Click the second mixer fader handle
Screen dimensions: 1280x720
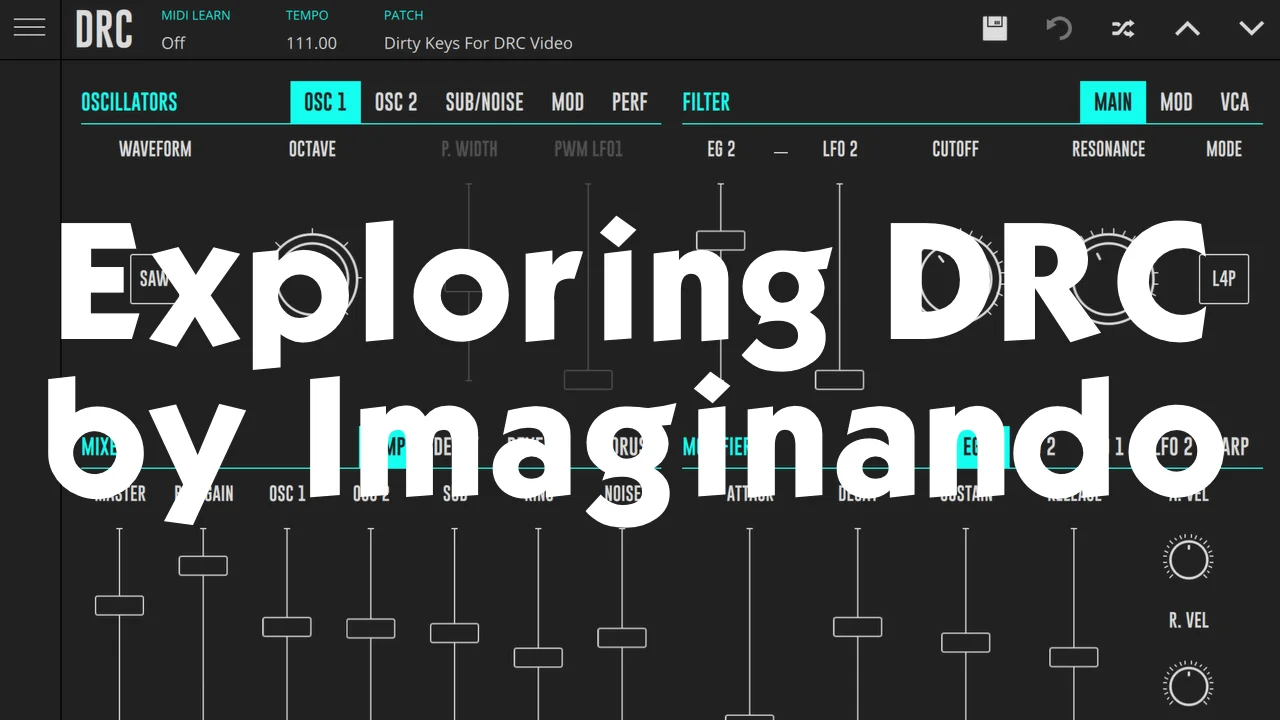coord(203,565)
